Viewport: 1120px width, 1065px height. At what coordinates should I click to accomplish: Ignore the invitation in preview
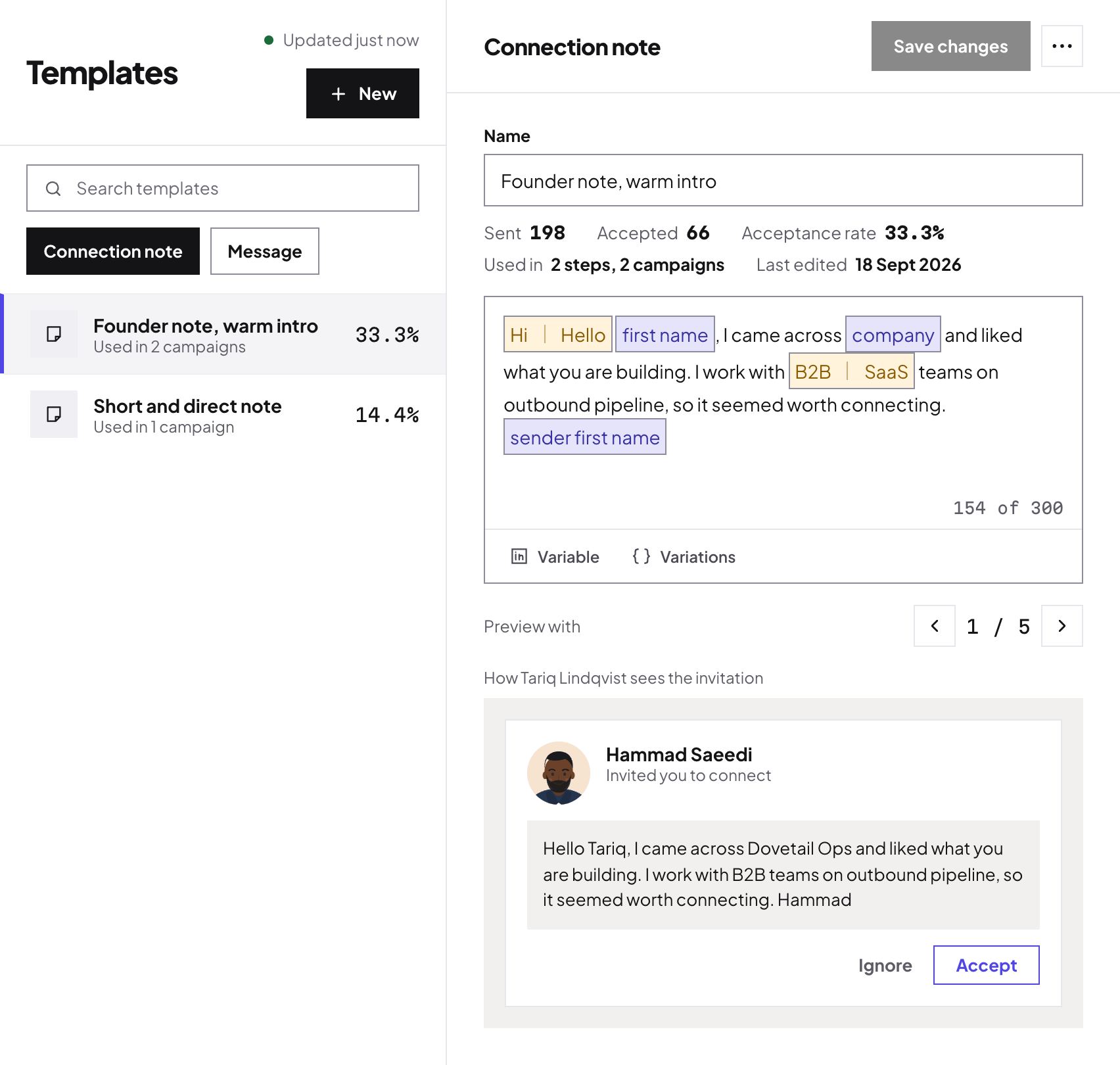[885, 965]
